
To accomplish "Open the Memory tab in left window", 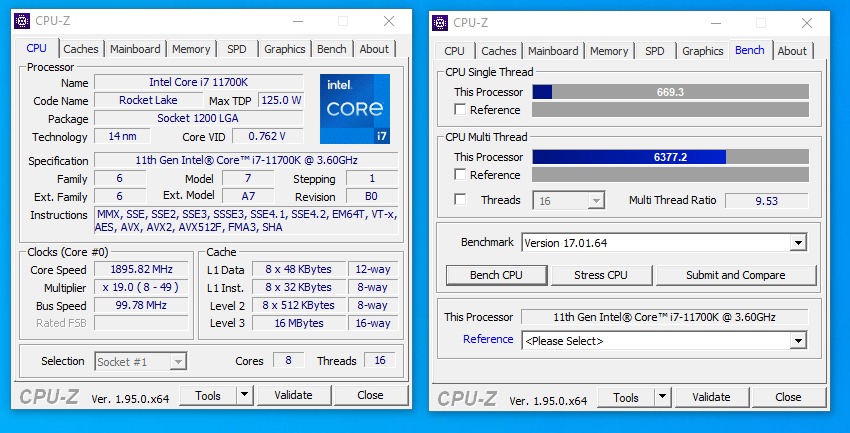I will [x=191, y=49].
